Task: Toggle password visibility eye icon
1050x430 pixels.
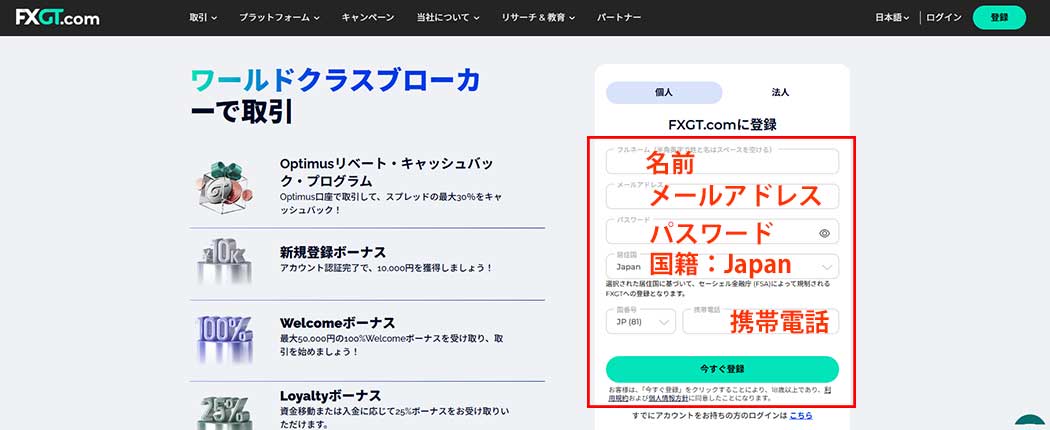Action: 824,233
